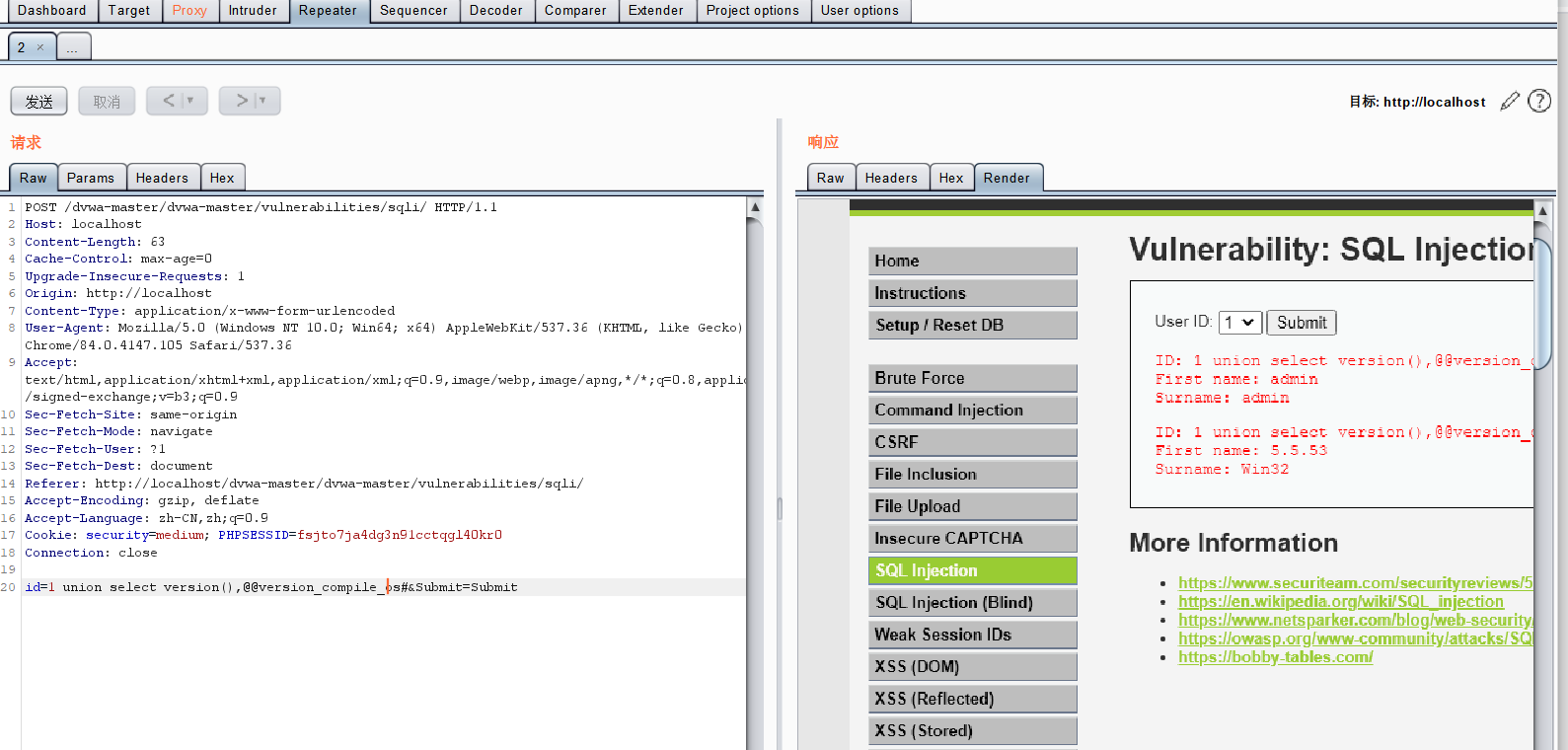The width and height of the screenshot is (1568, 750).
Task: Click the POST request first line
Action: pyautogui.click(x=261, y=207)
